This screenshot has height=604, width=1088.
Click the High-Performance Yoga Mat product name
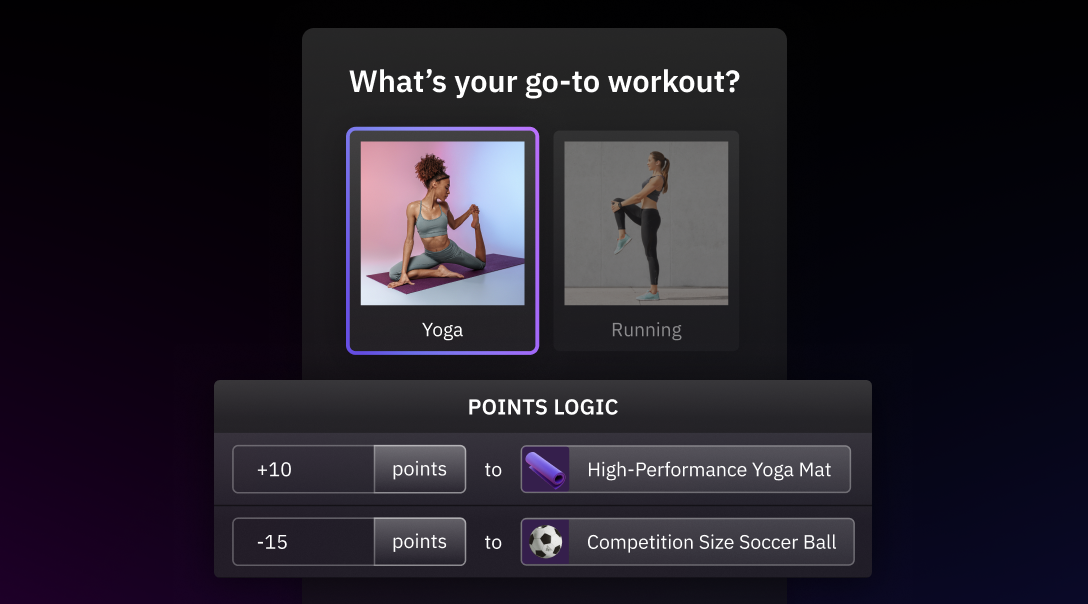[709, 470]
